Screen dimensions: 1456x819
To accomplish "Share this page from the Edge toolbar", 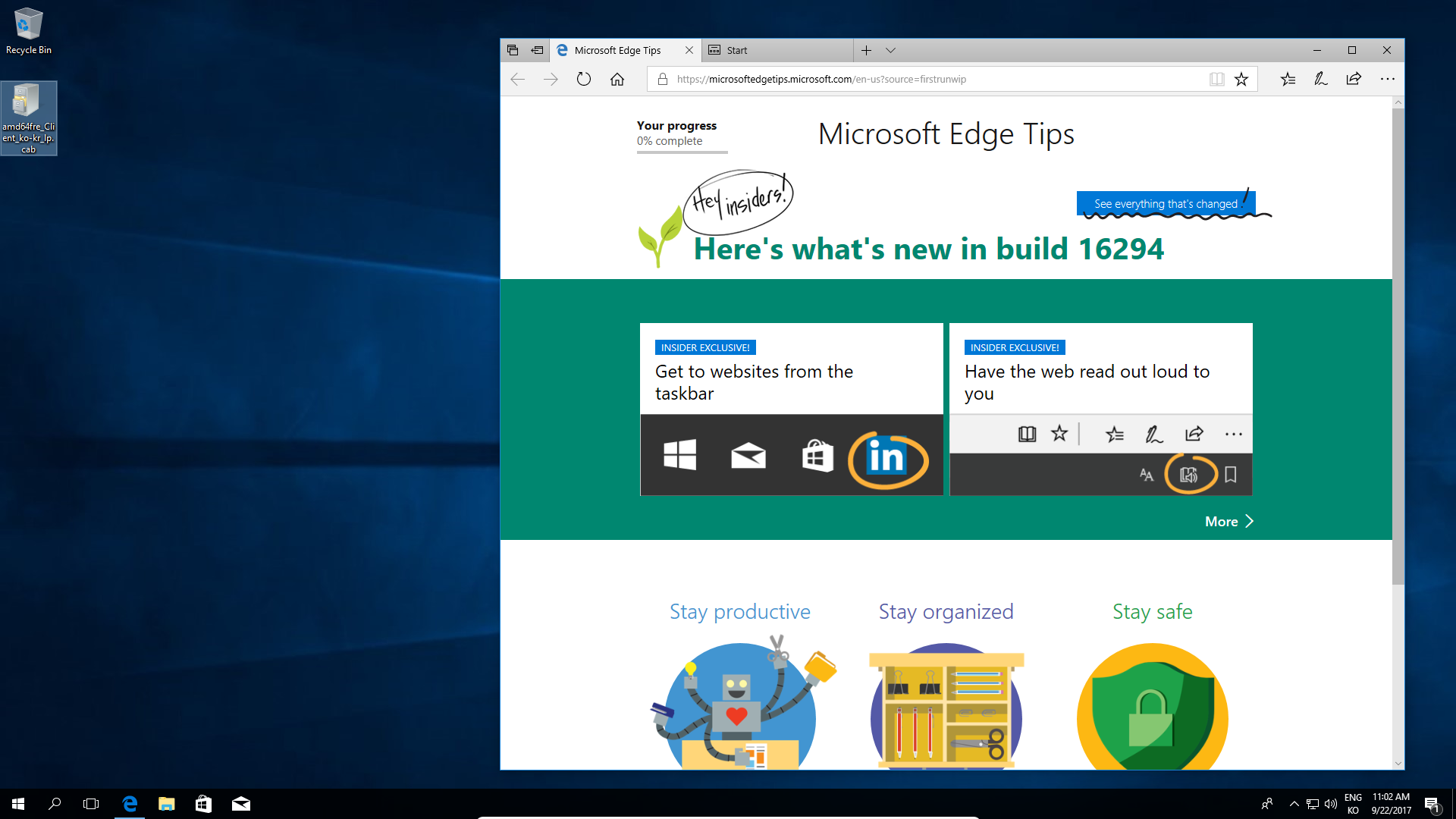I will 1354,79.
